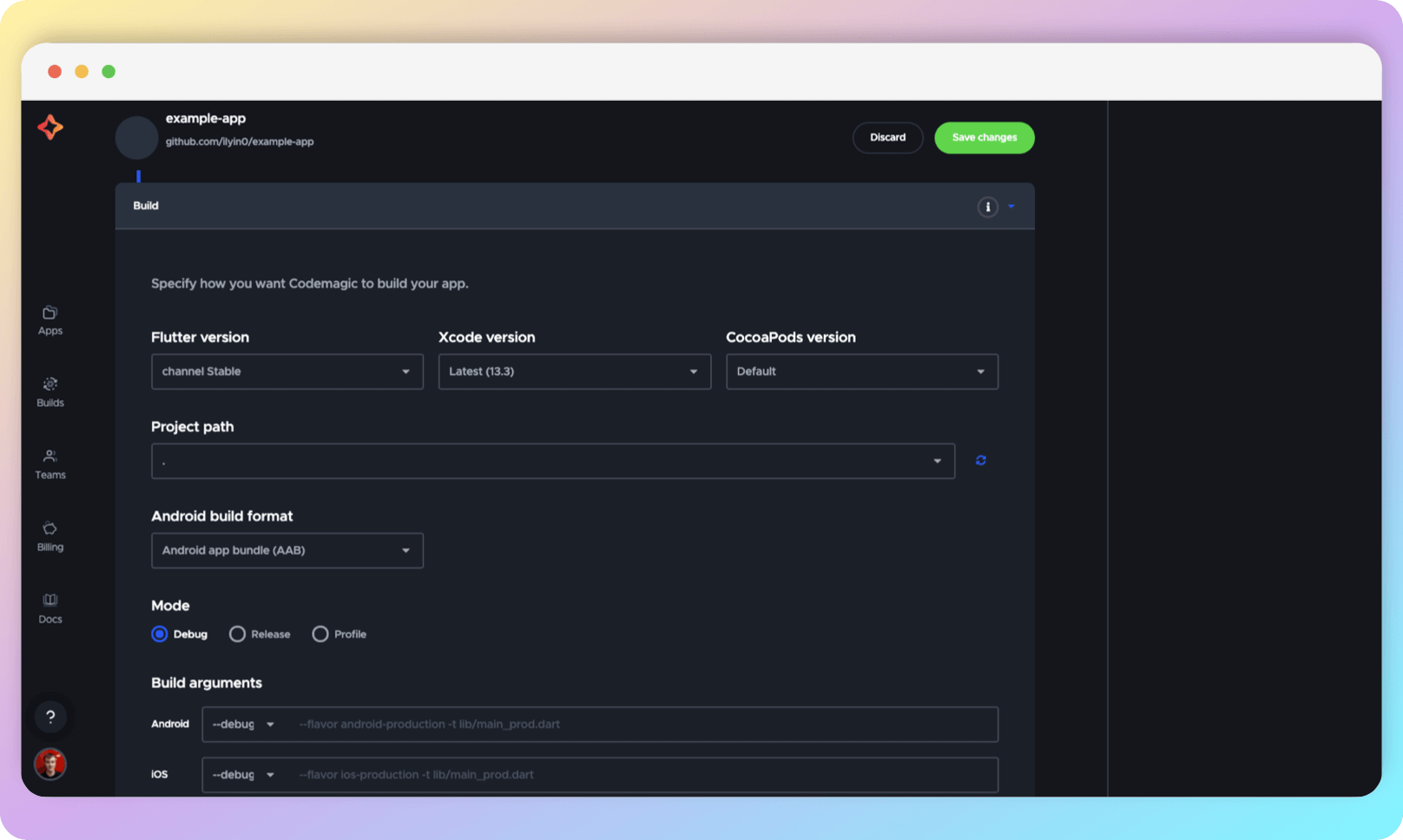Collapse the Build section
The width and height of the screenshot is (1403, 840).
click(1010, 207)
